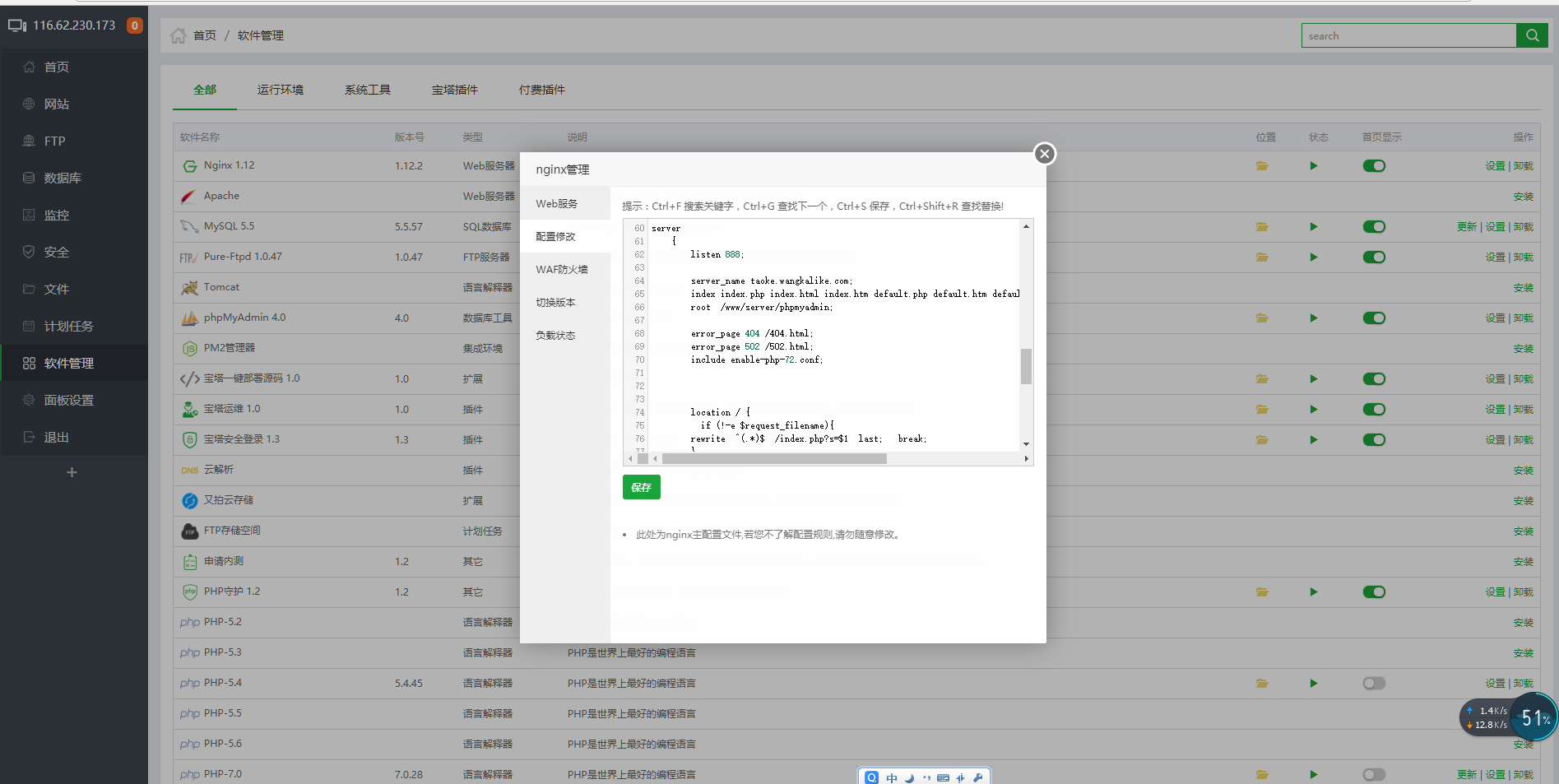Screen dimensions: 1559x784
Task: Click the green play status icon for Nginx
Action: point(1314,165)
